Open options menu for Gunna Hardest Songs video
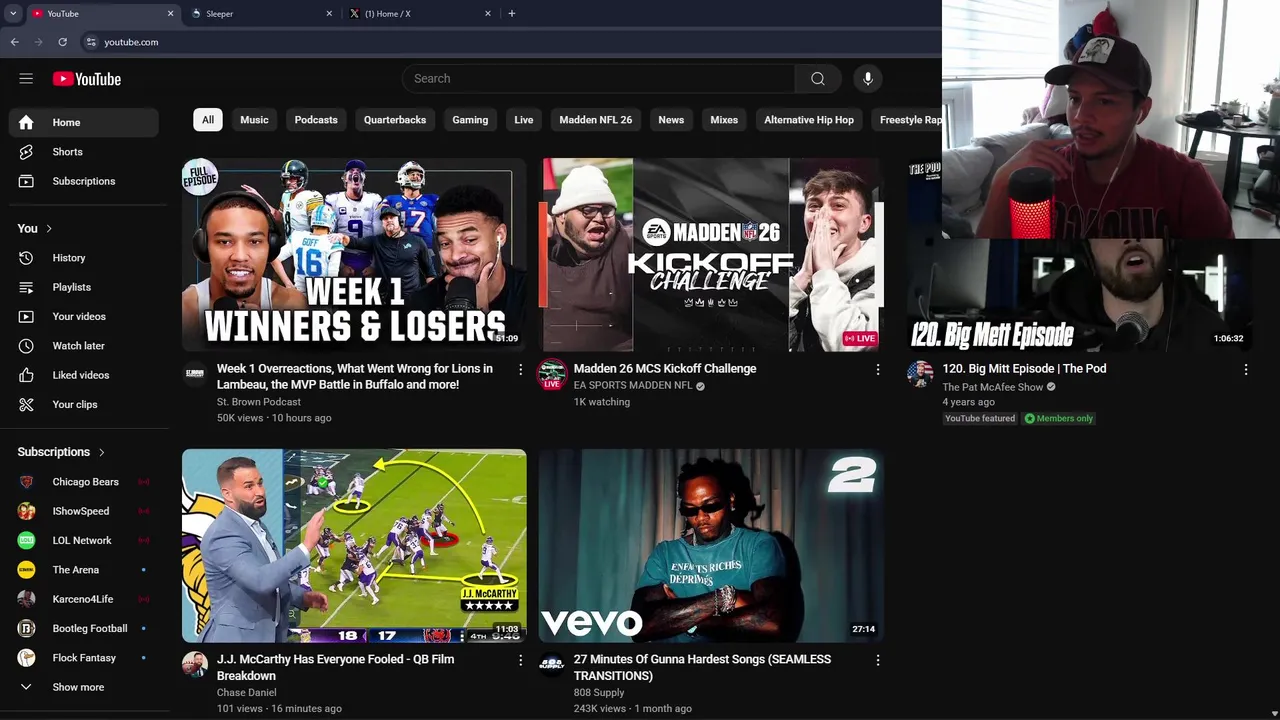The width and height of the screenshot is (1280, 720). 878,660
